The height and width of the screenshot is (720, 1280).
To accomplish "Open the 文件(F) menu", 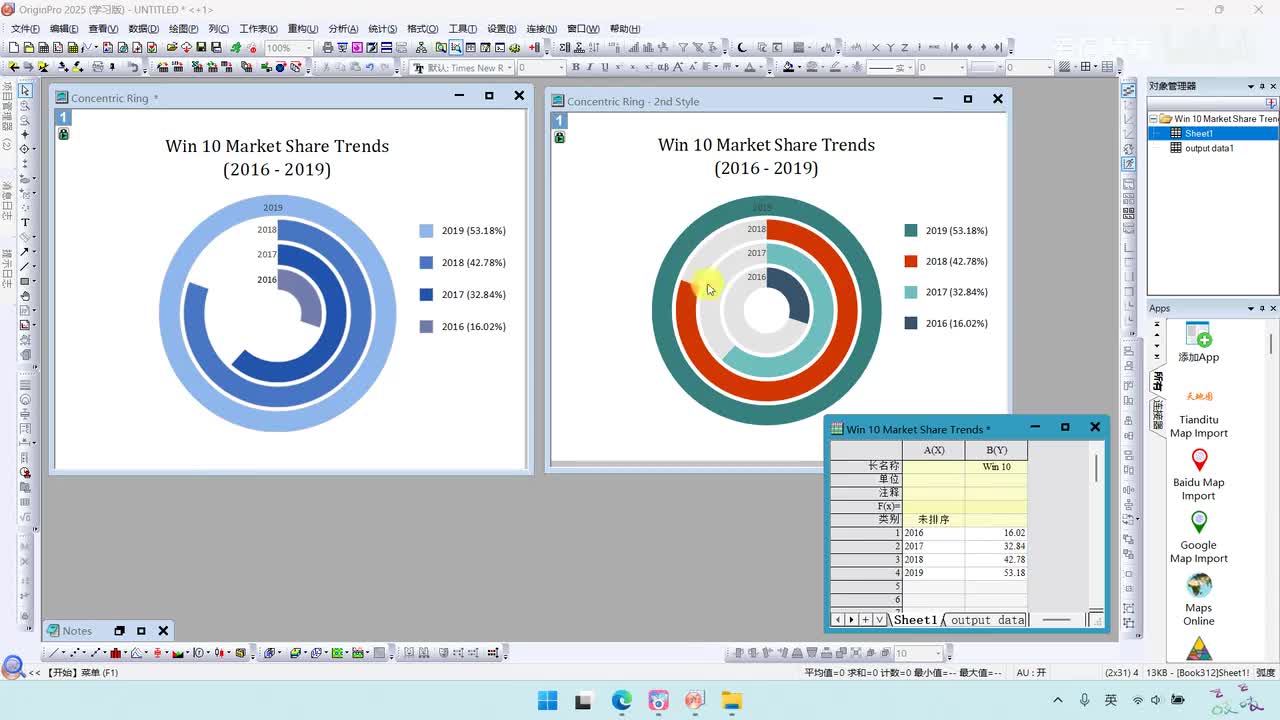I will 25,29.
